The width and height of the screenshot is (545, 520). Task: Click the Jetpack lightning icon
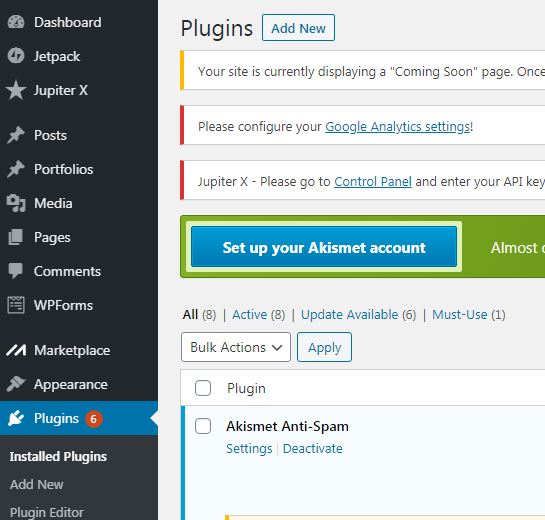(x=16, y=56)
